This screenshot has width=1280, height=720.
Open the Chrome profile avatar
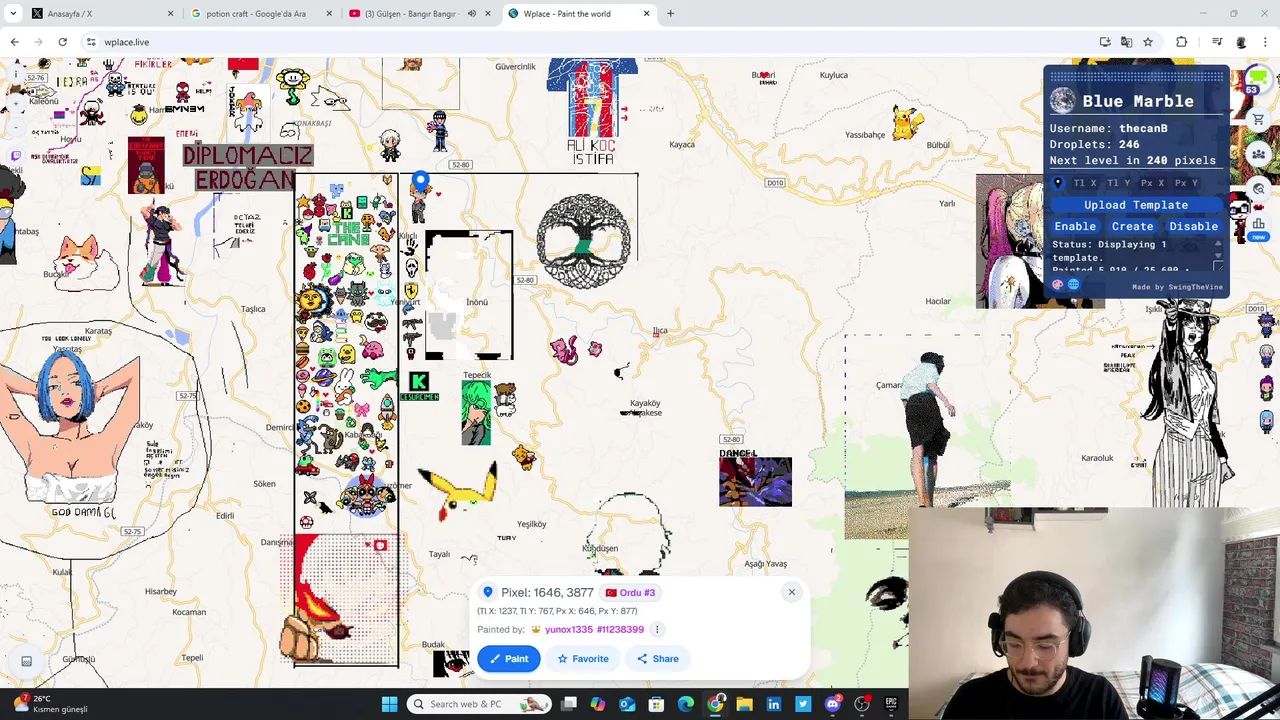coord(1241,42)
